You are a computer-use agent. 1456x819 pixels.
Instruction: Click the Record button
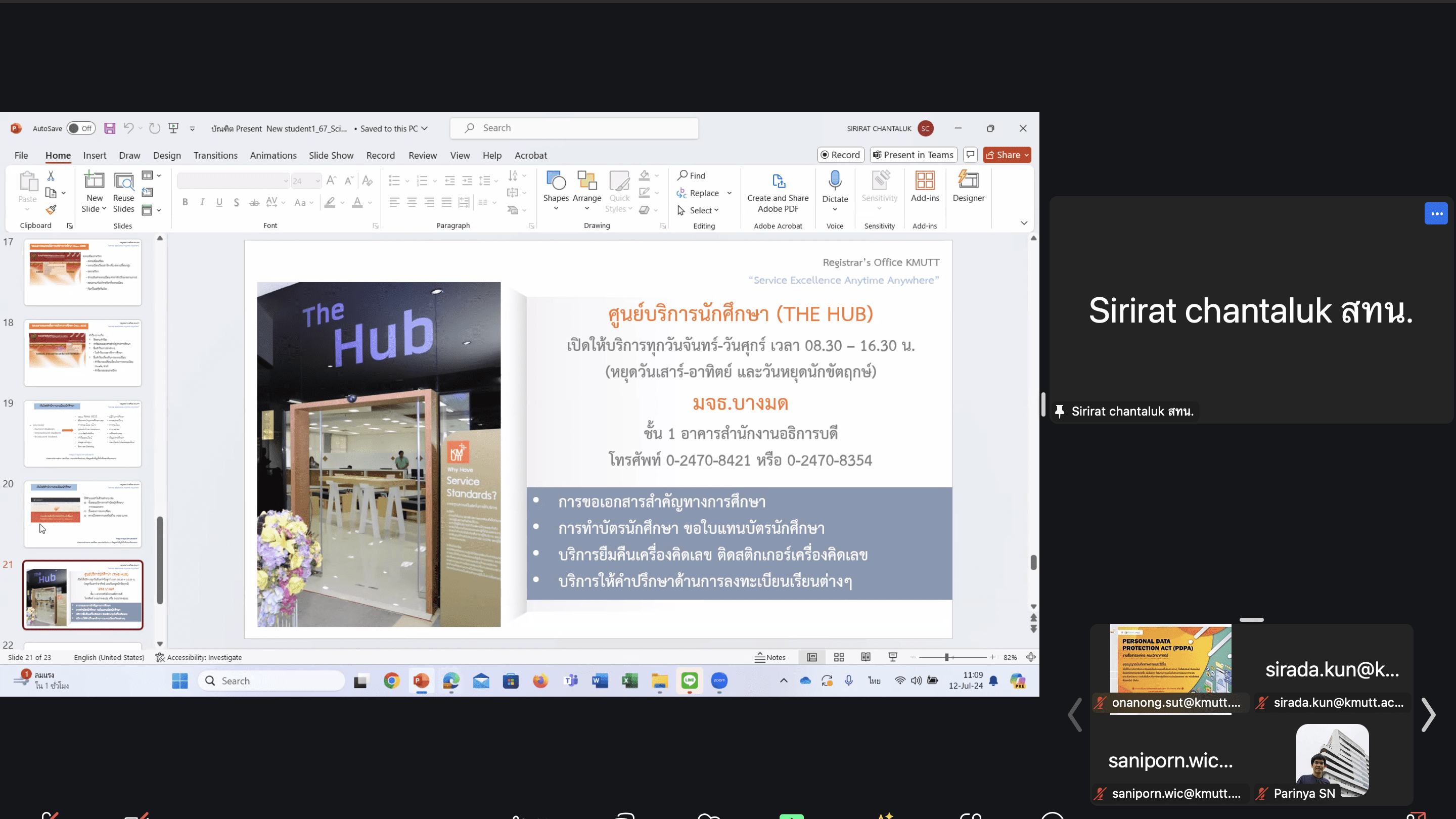coord(840,154)
